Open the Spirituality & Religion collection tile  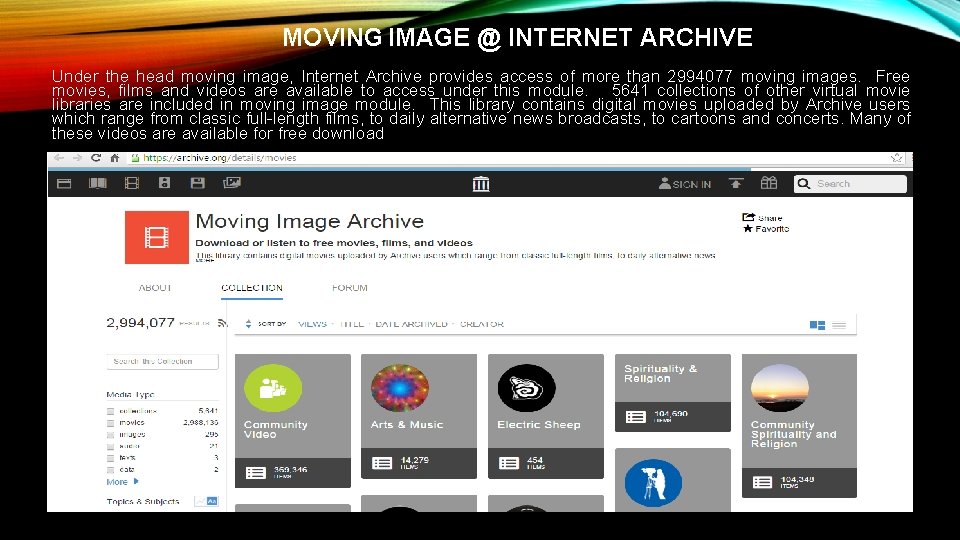click(x=673, y=392)
